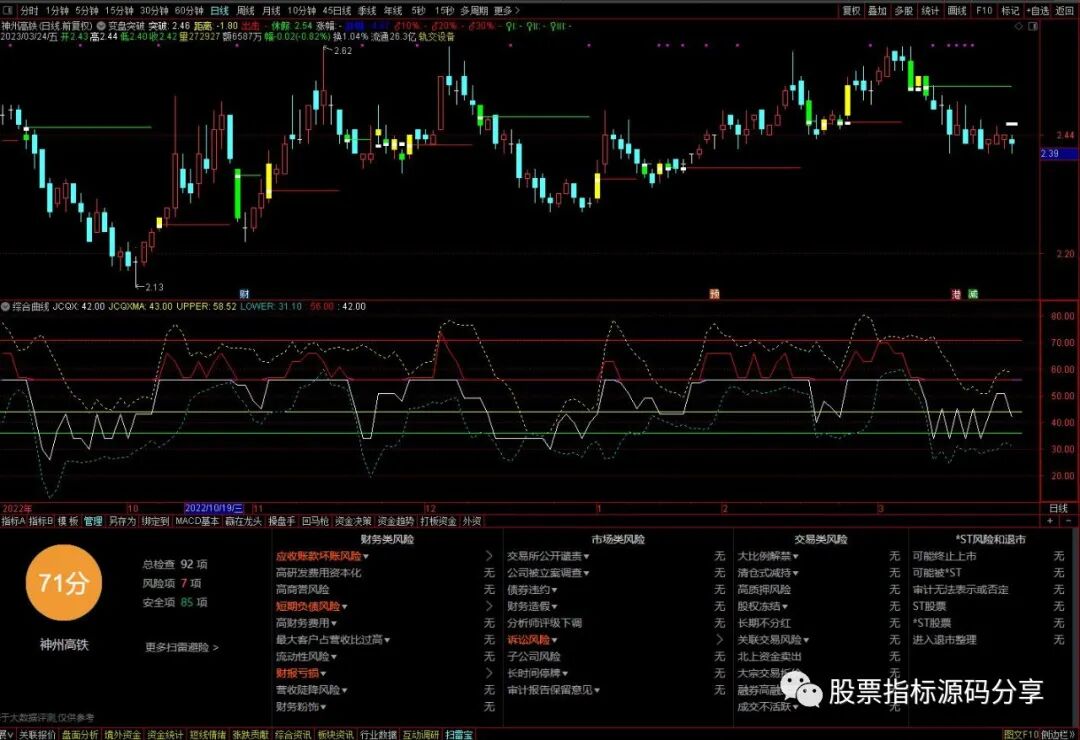Open arrow beside 短期负债风险

pyautogui.click(x=489, y=606)
